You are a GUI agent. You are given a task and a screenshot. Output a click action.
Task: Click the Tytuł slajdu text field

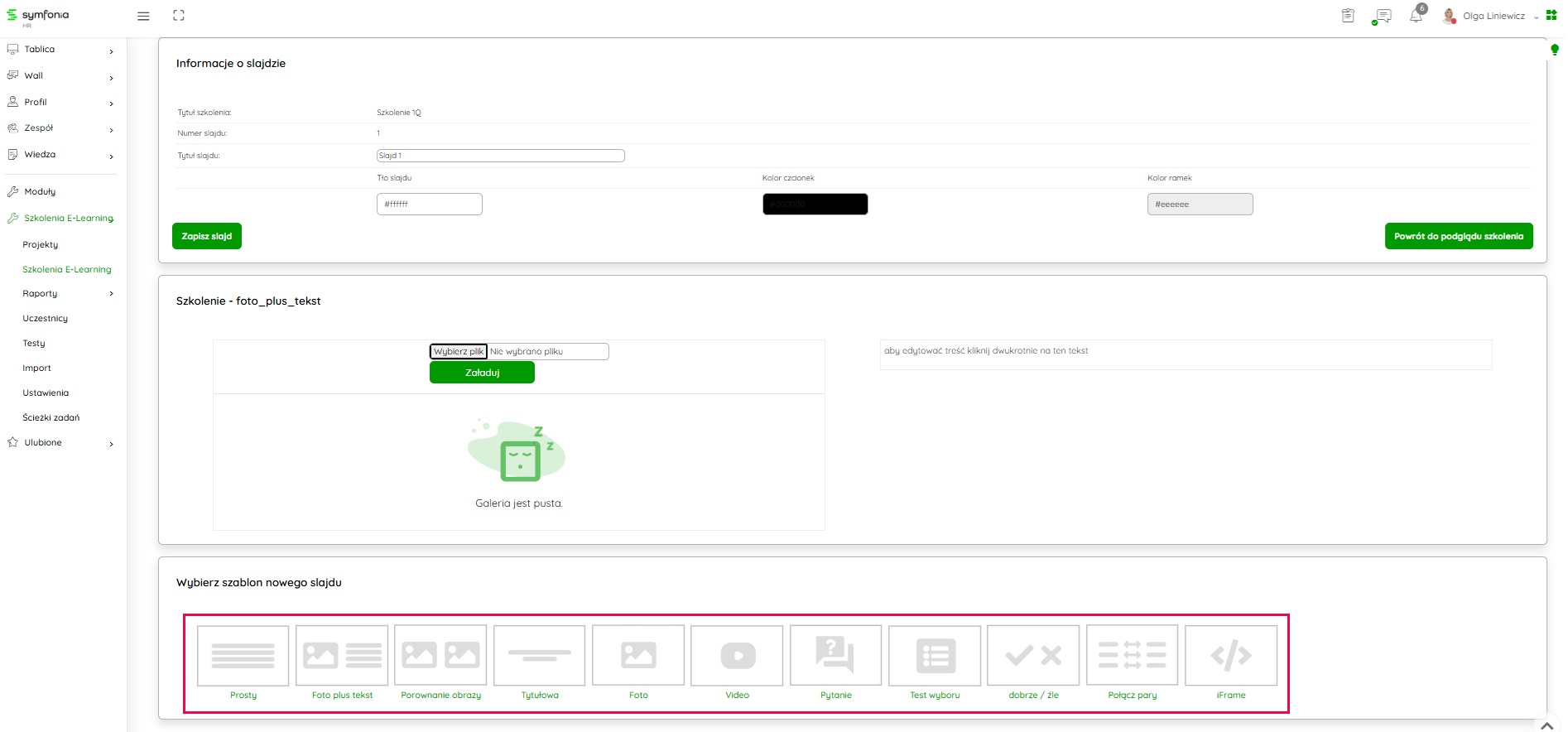tap(500, 156)
